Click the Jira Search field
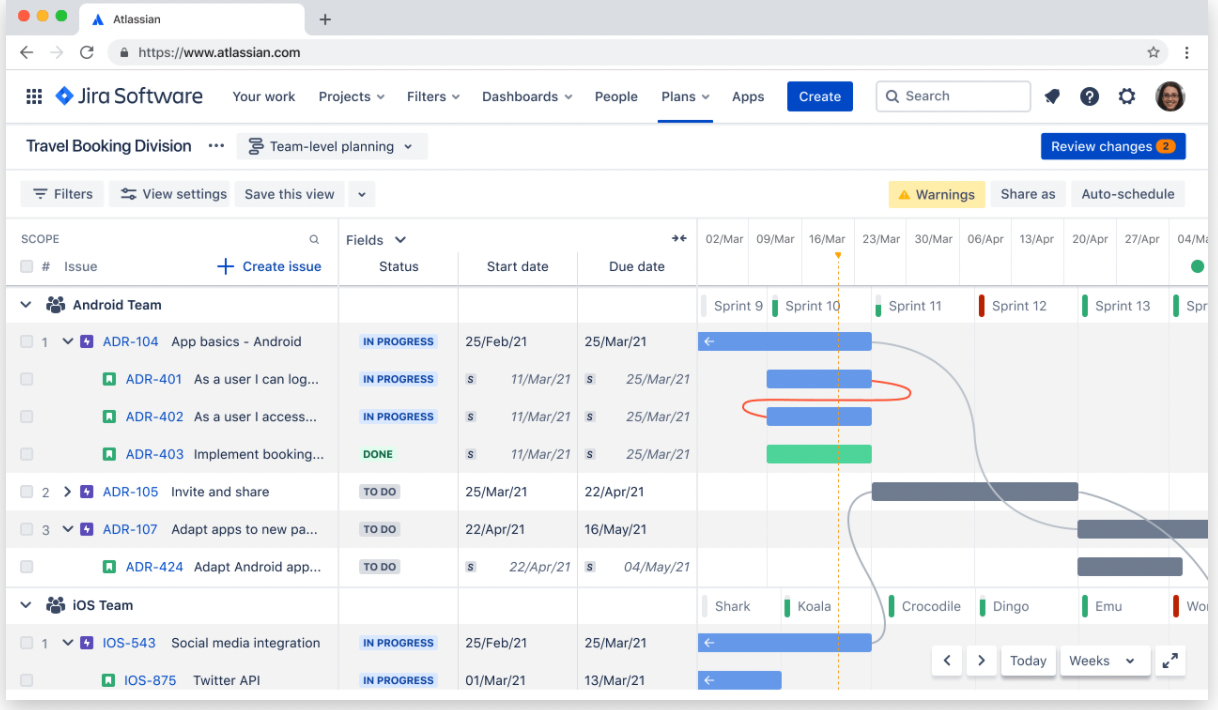1218x710 pixels. [x=953, y=96]
